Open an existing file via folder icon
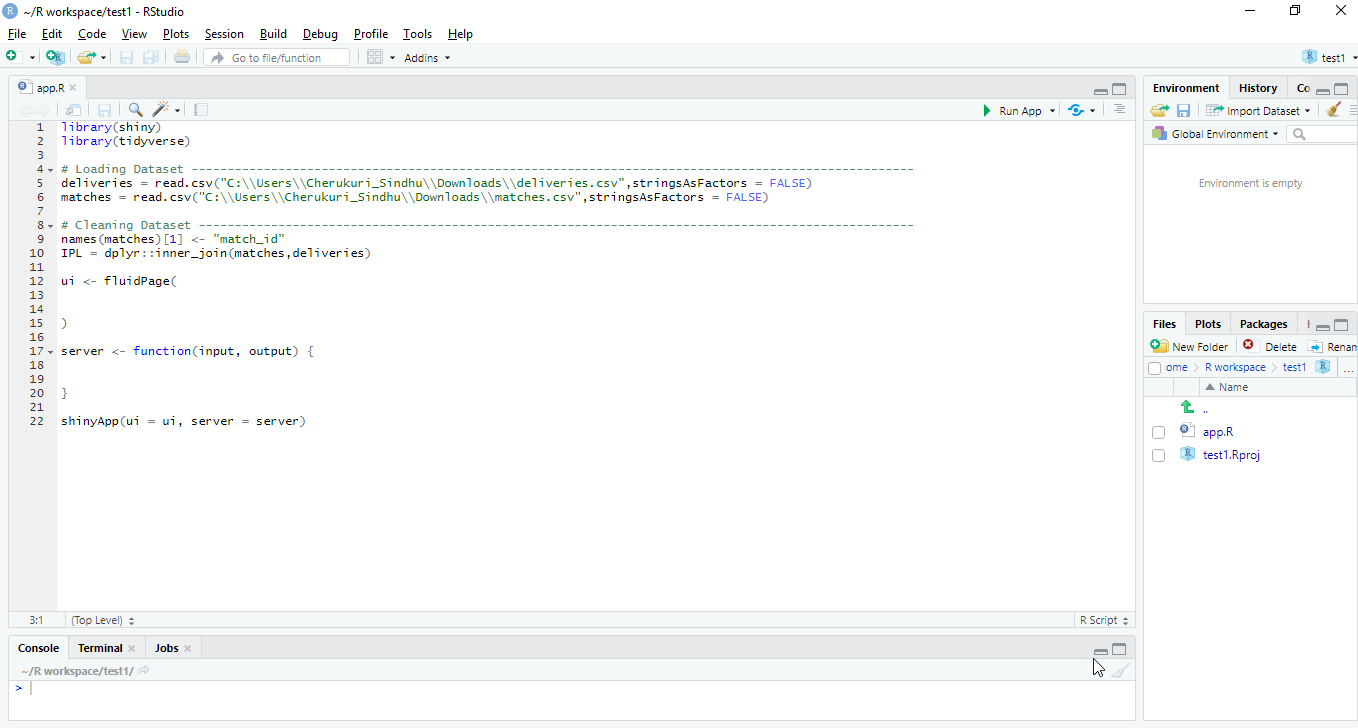1358x728 pixels. pos(84,57)
